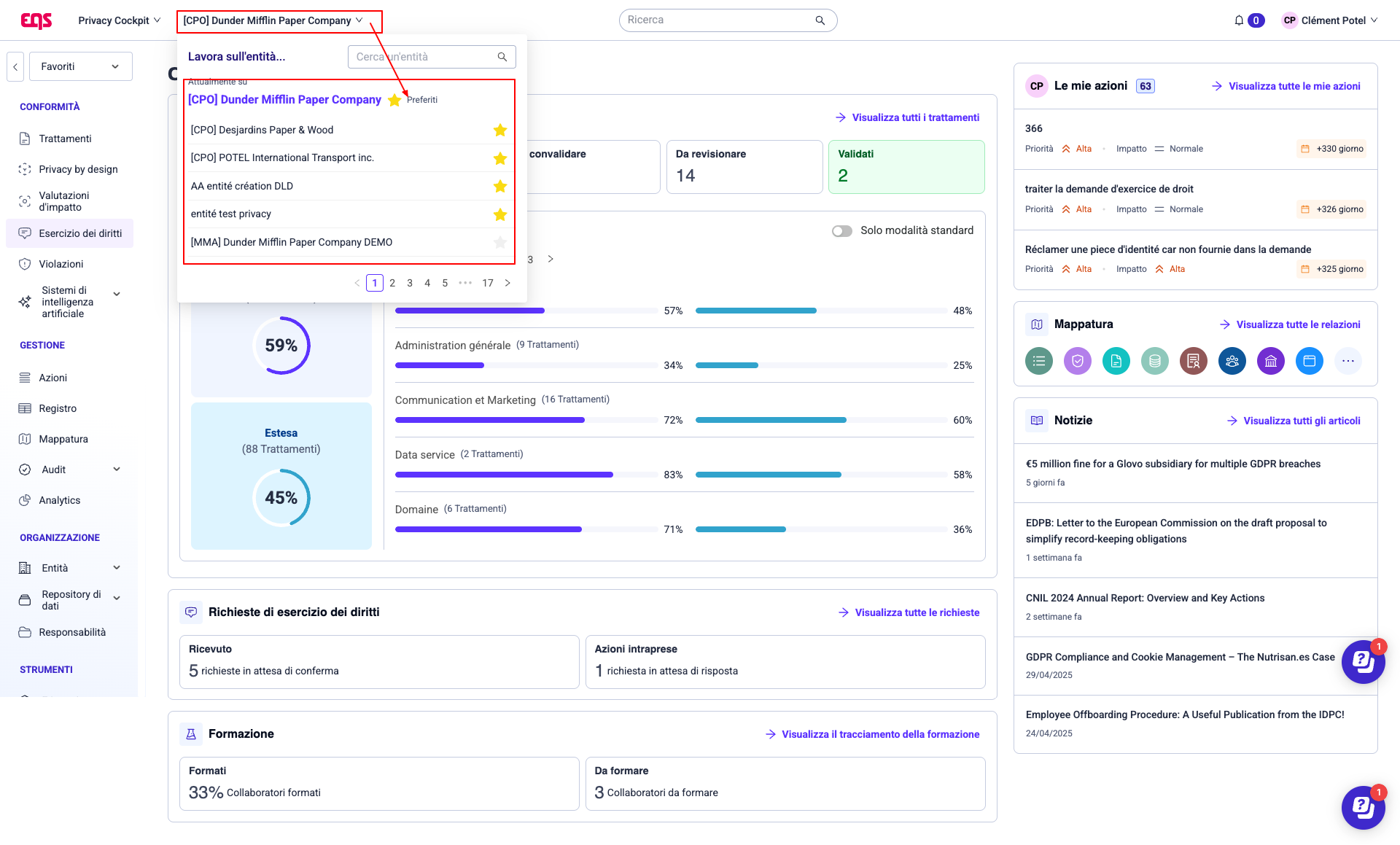The image size is (1400, 845).
Task: Open the purple shield Mappatura icon
Action: click(x=1078, y=361)
